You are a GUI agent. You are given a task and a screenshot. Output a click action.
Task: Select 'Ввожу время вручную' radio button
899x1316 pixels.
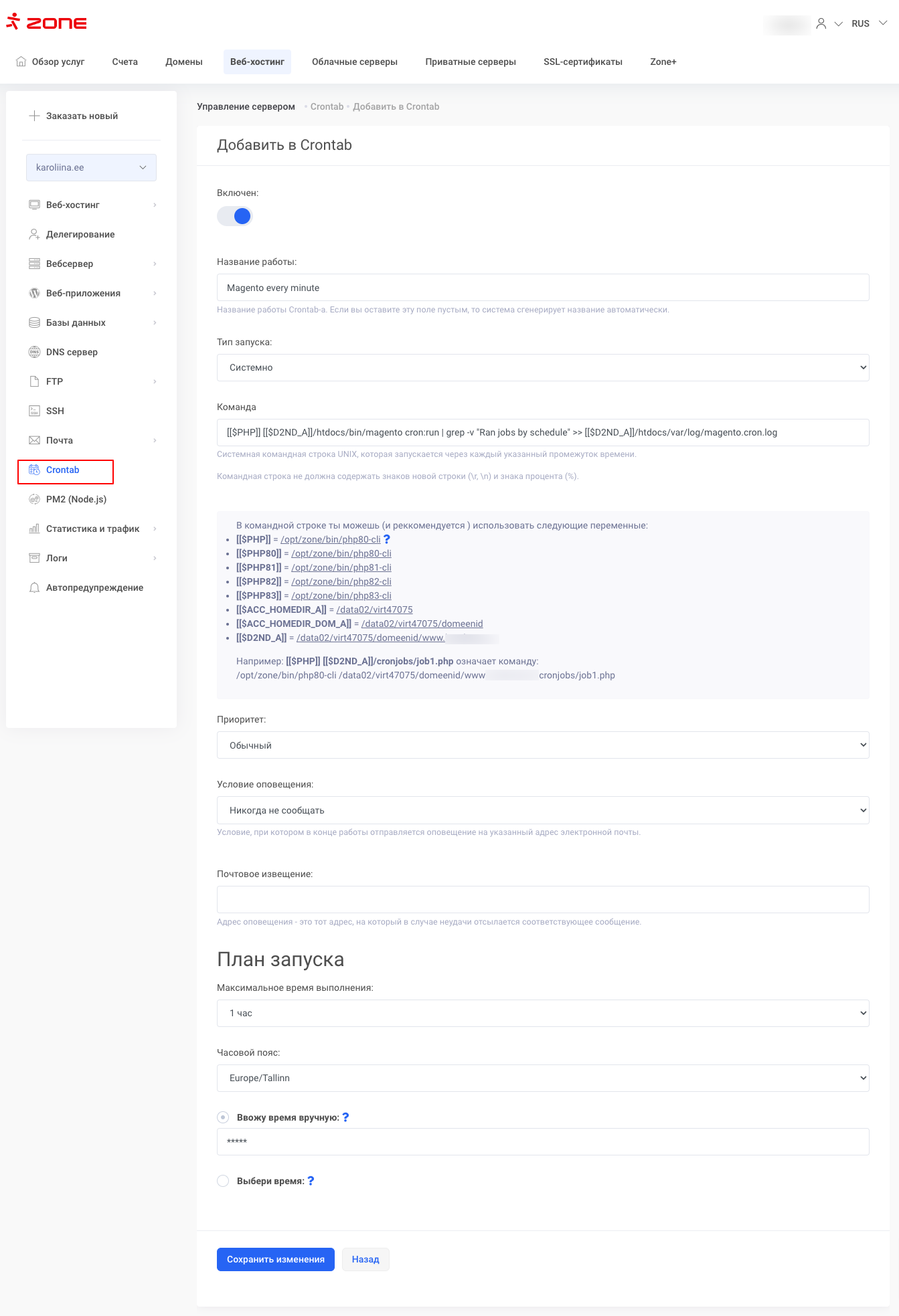[x=223, y=1117]
